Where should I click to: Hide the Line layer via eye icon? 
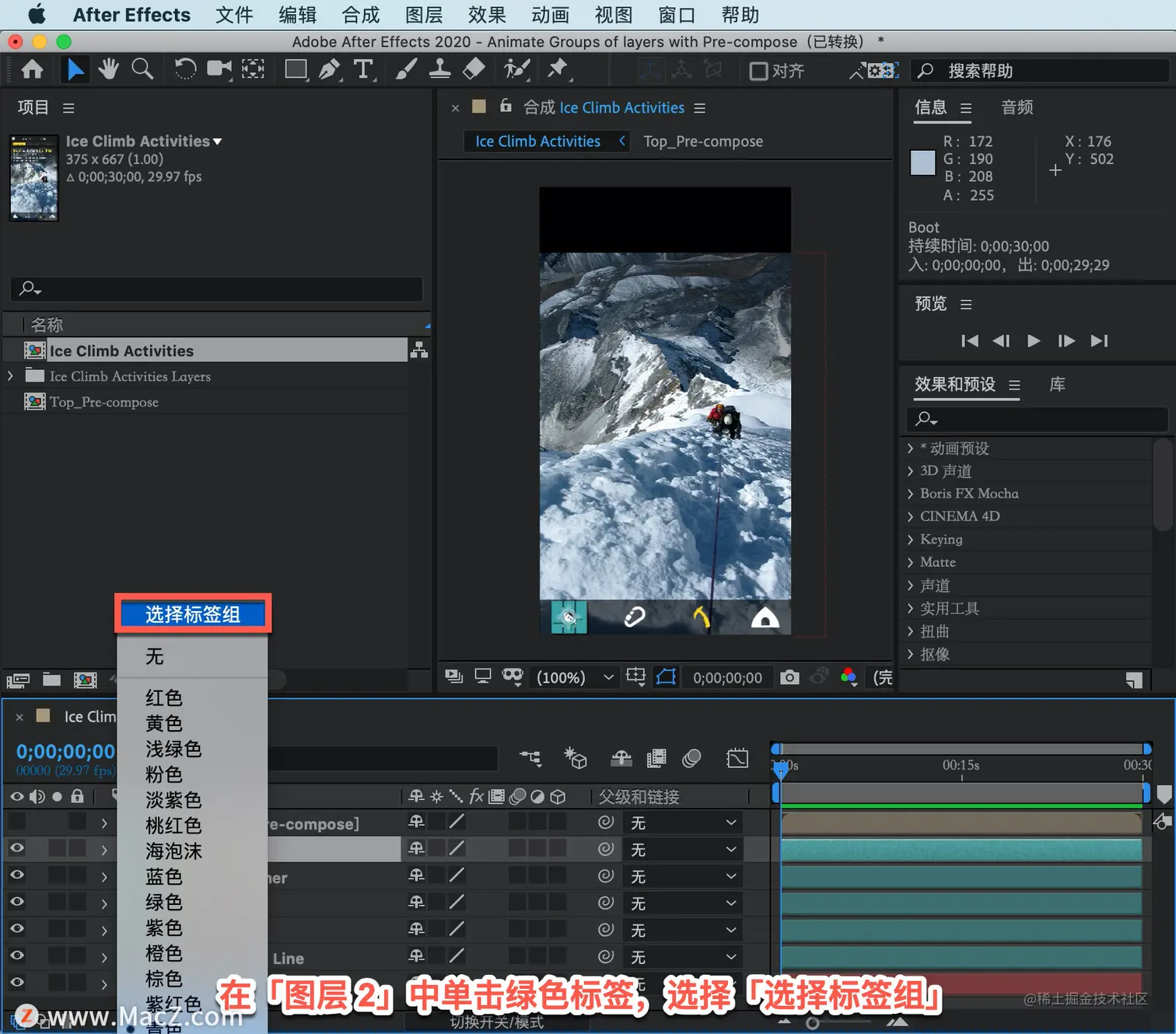click(16, 955)
